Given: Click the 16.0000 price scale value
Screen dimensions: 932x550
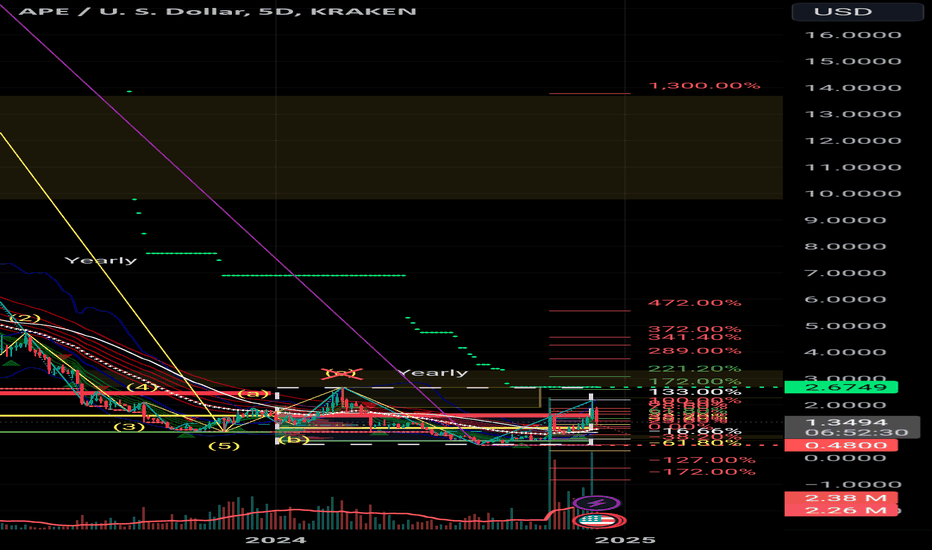Looking at the screenshot, I should tap(853, 35).
